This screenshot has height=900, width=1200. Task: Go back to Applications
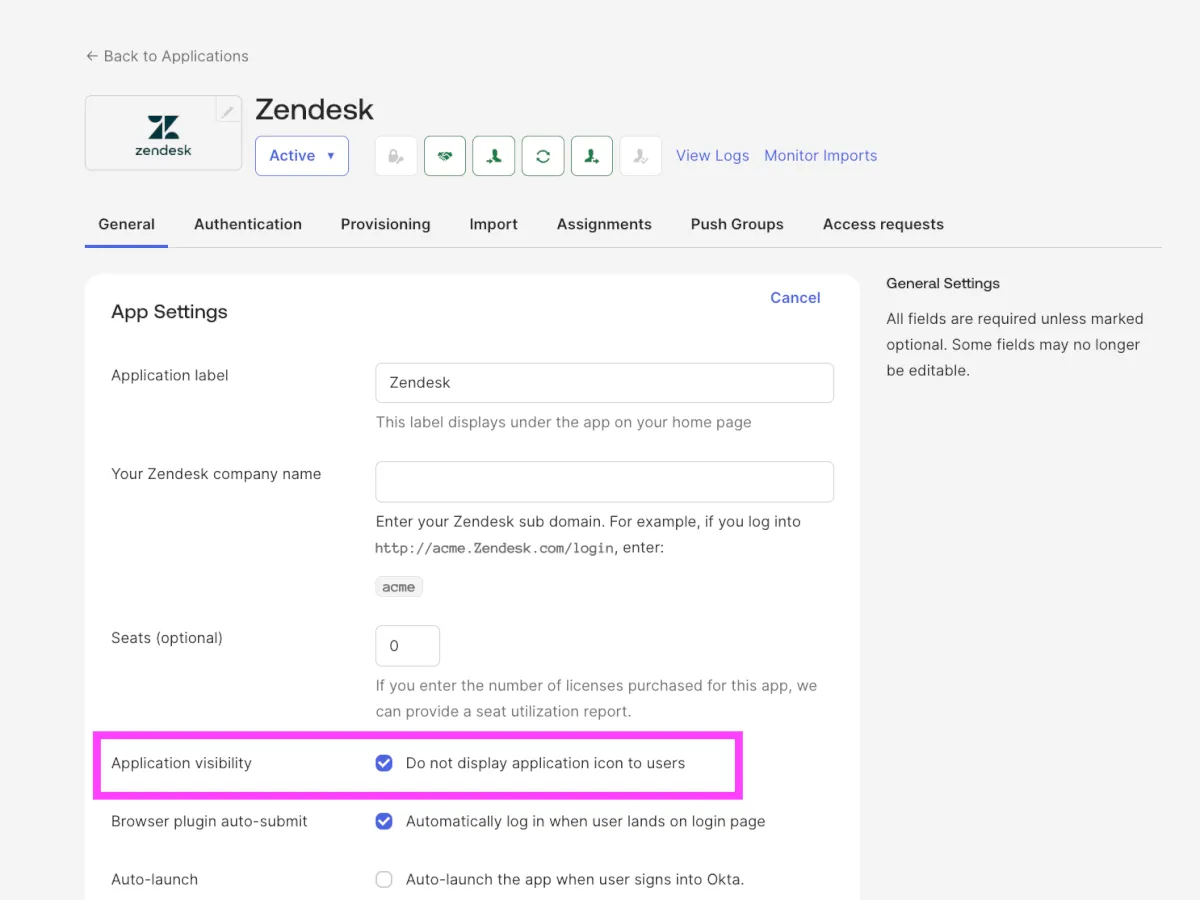pyautogui.click(x=167, y=56)
